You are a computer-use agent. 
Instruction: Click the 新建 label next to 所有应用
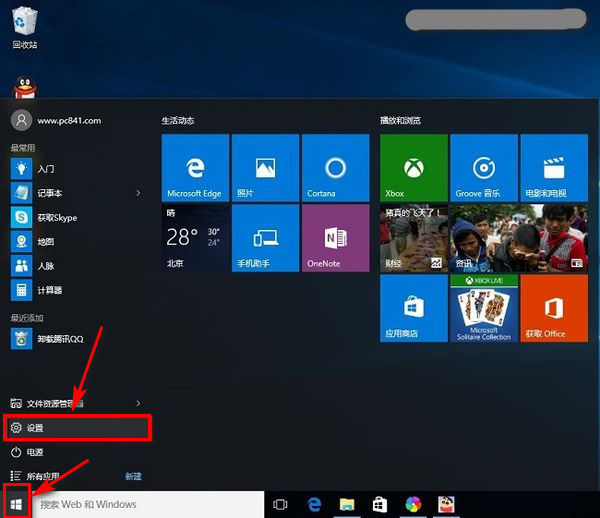pos(133,476)
